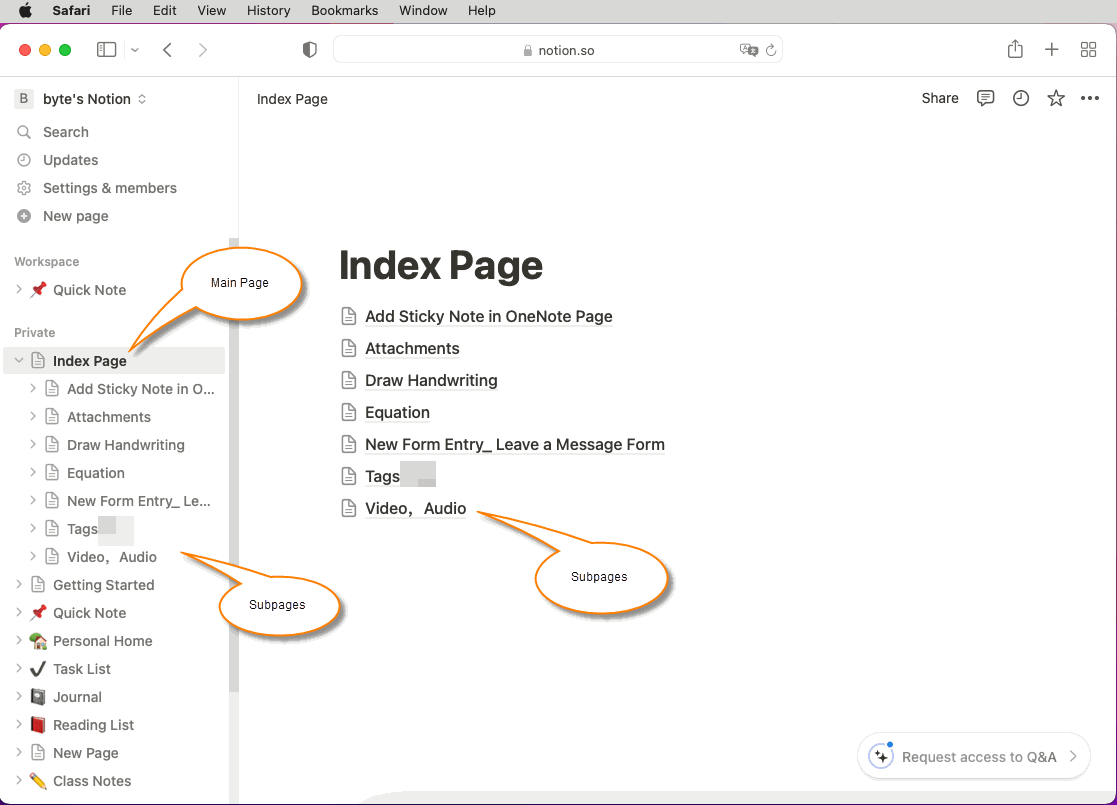Open the Safari share sheet

point(1015,49)
